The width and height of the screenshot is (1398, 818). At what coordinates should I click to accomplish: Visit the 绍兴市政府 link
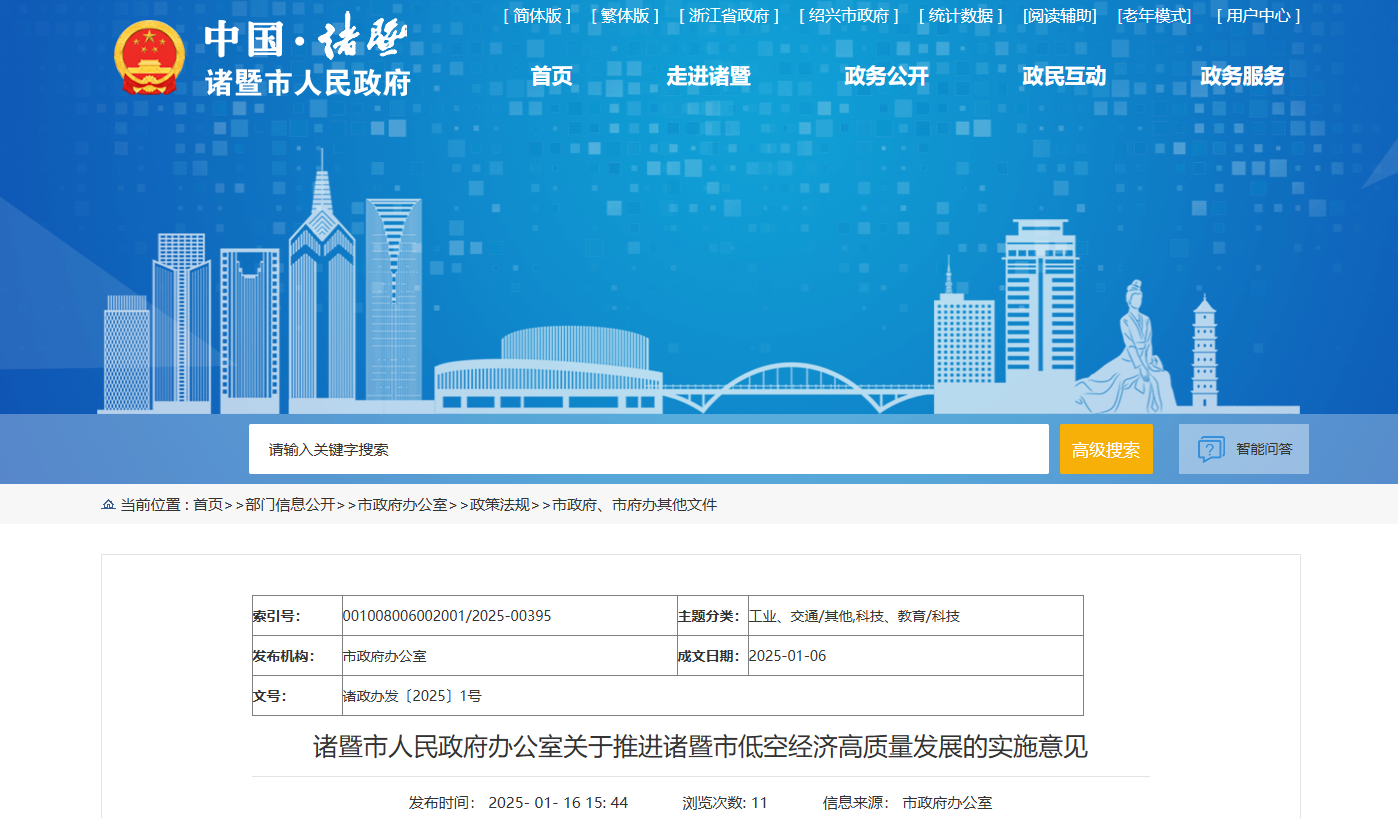coord(849,16)
